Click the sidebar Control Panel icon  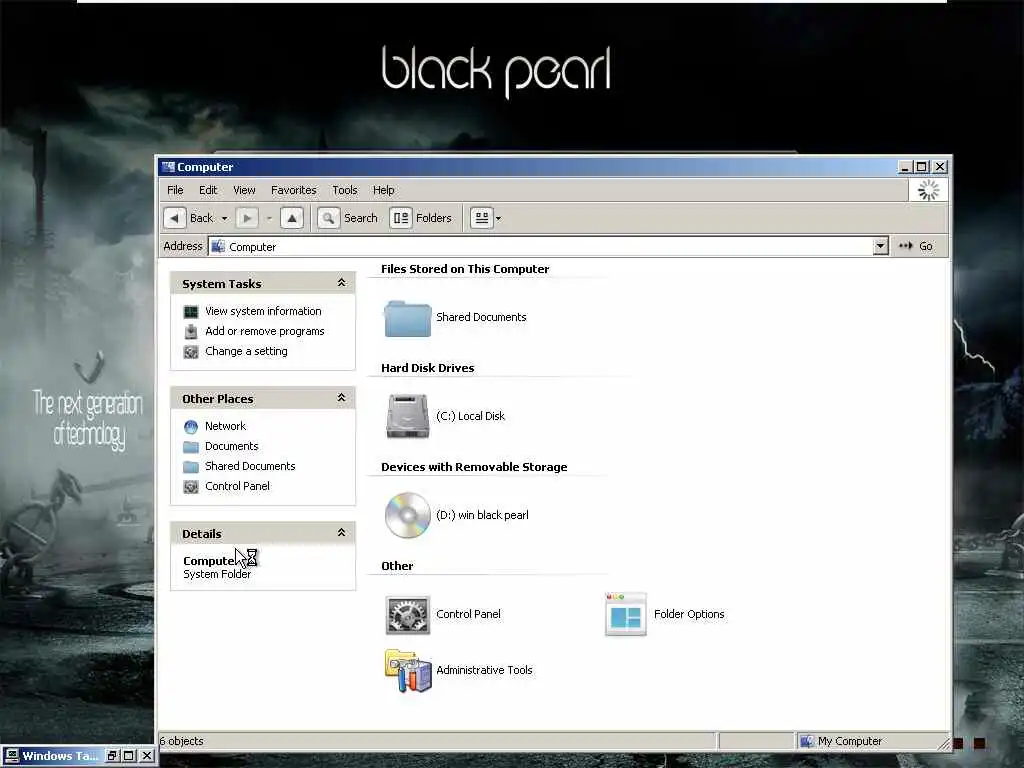[x=191, y=487]
